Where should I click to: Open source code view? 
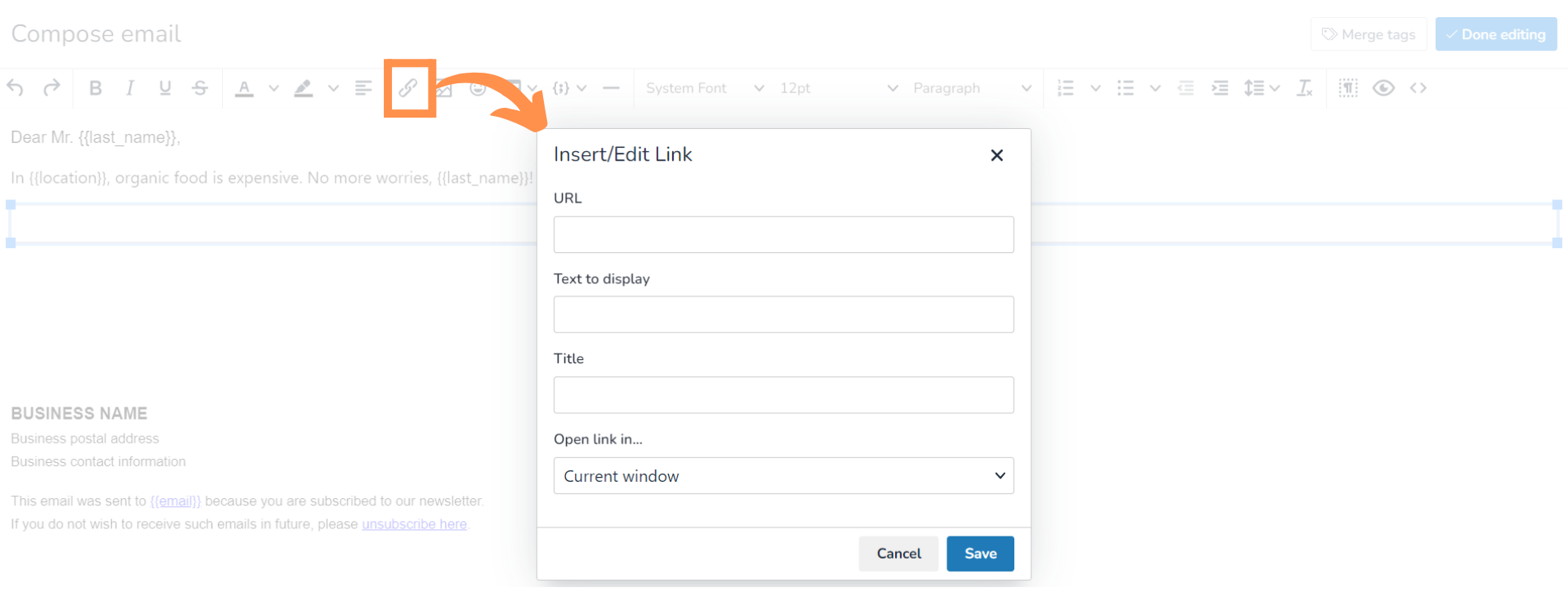(x=1418, y=88)
